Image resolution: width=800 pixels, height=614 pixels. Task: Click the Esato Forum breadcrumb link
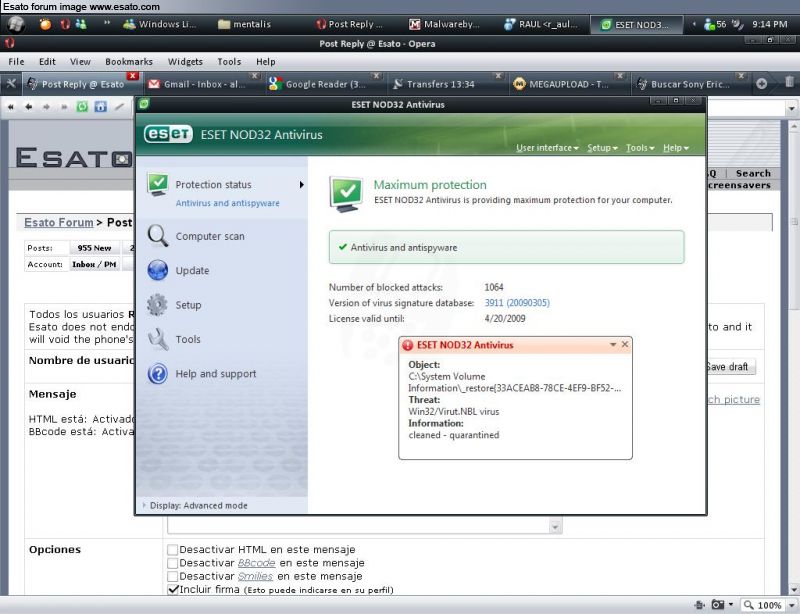pos(59,223)
